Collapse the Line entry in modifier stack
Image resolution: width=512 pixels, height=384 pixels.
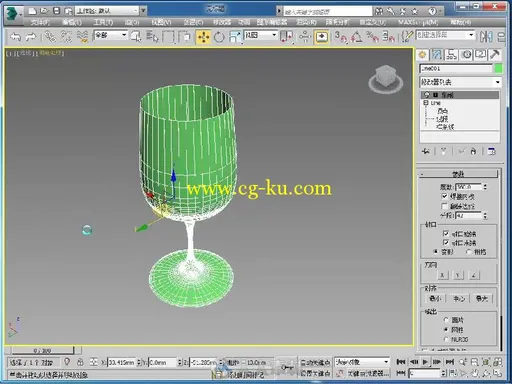pos(426,103)
